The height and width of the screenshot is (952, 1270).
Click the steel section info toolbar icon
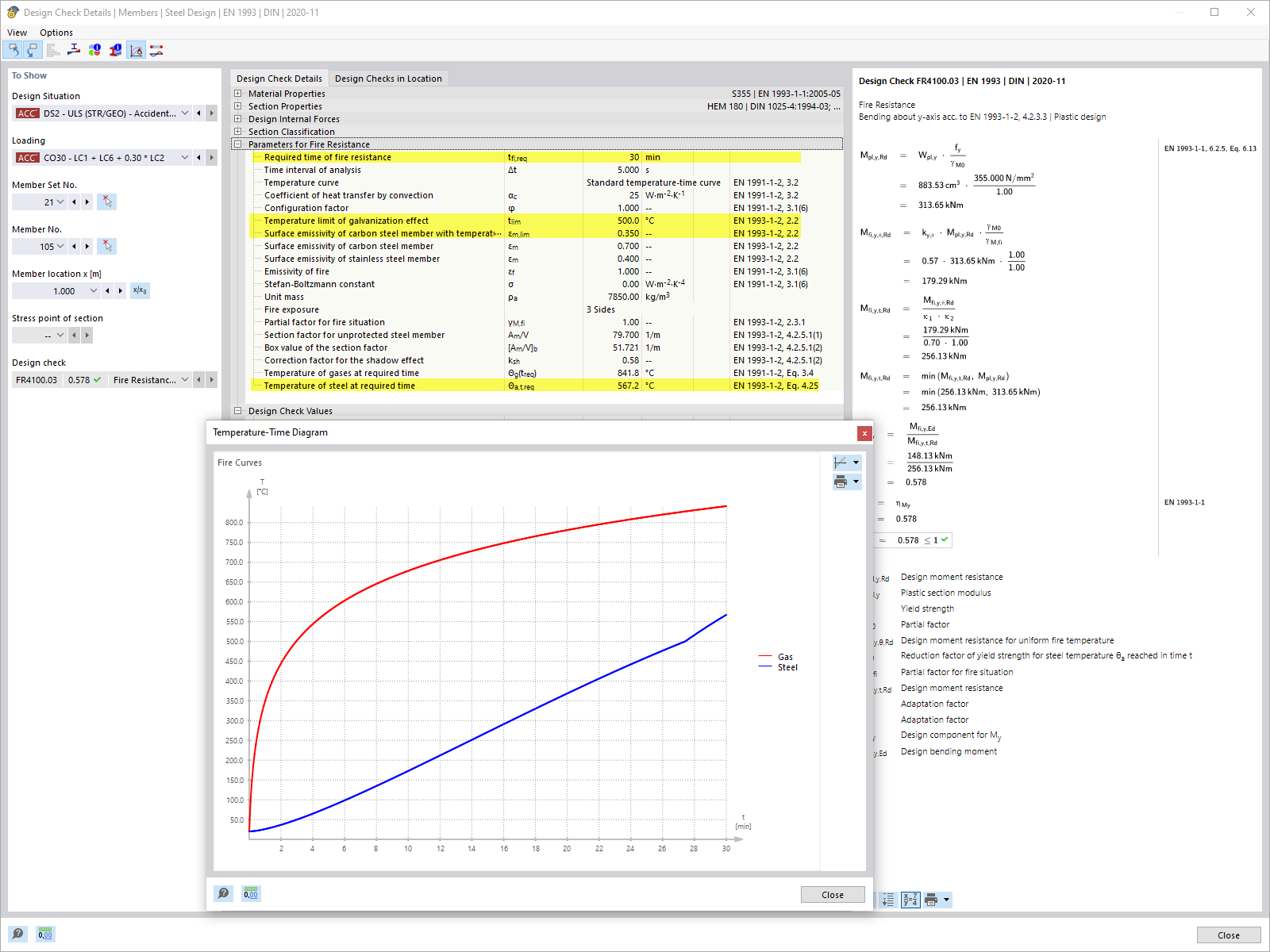(115, 50)
